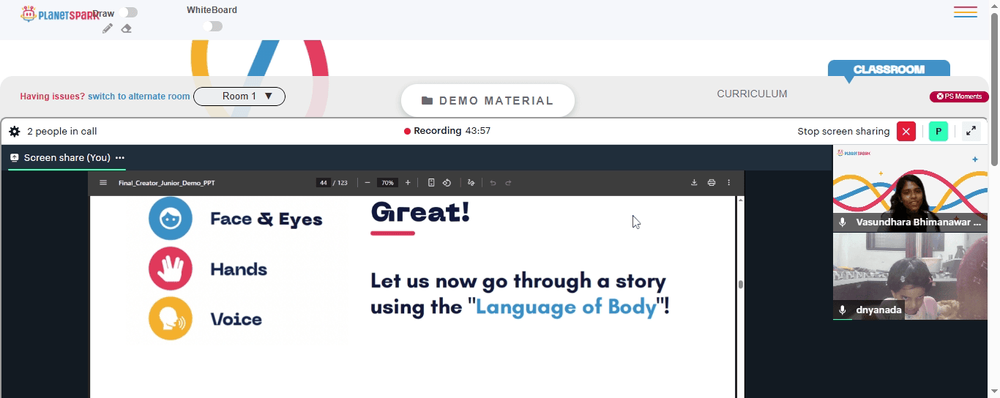
Task: Click dnyanada video tile
Action: (x=910, y=276)
